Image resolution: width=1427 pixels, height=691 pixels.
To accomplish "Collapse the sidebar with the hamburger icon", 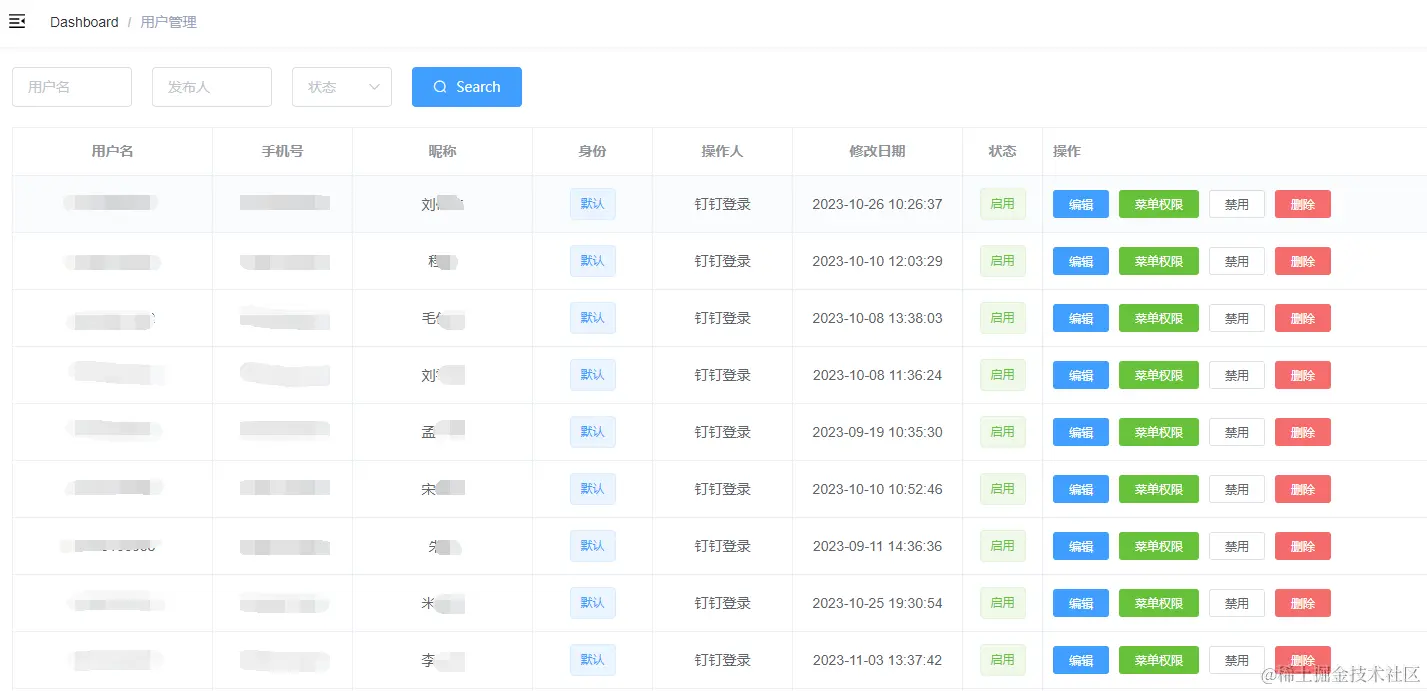I will click(17, 21).
